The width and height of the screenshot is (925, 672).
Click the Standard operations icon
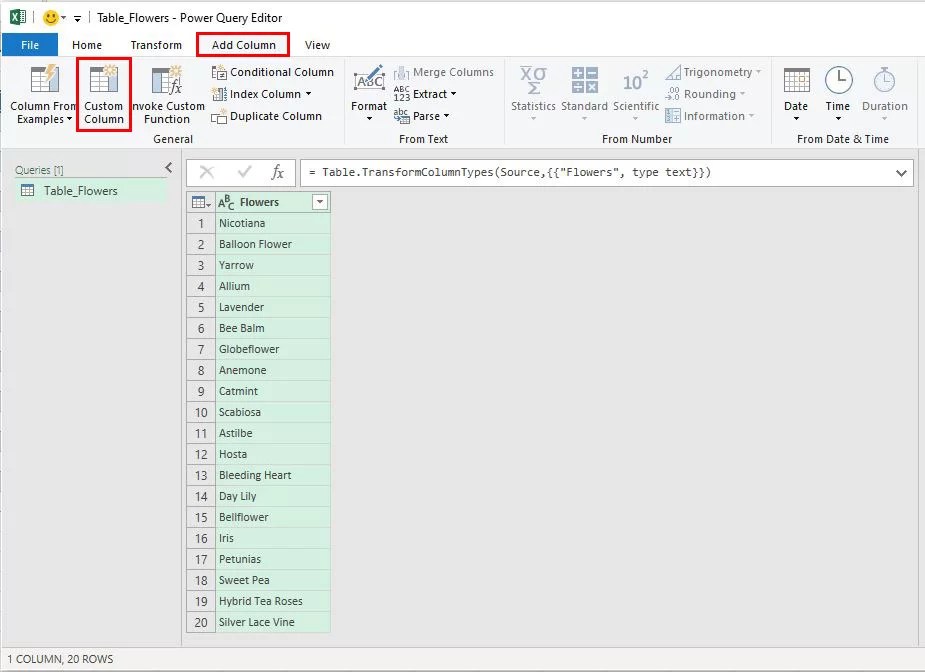point(585,80)
